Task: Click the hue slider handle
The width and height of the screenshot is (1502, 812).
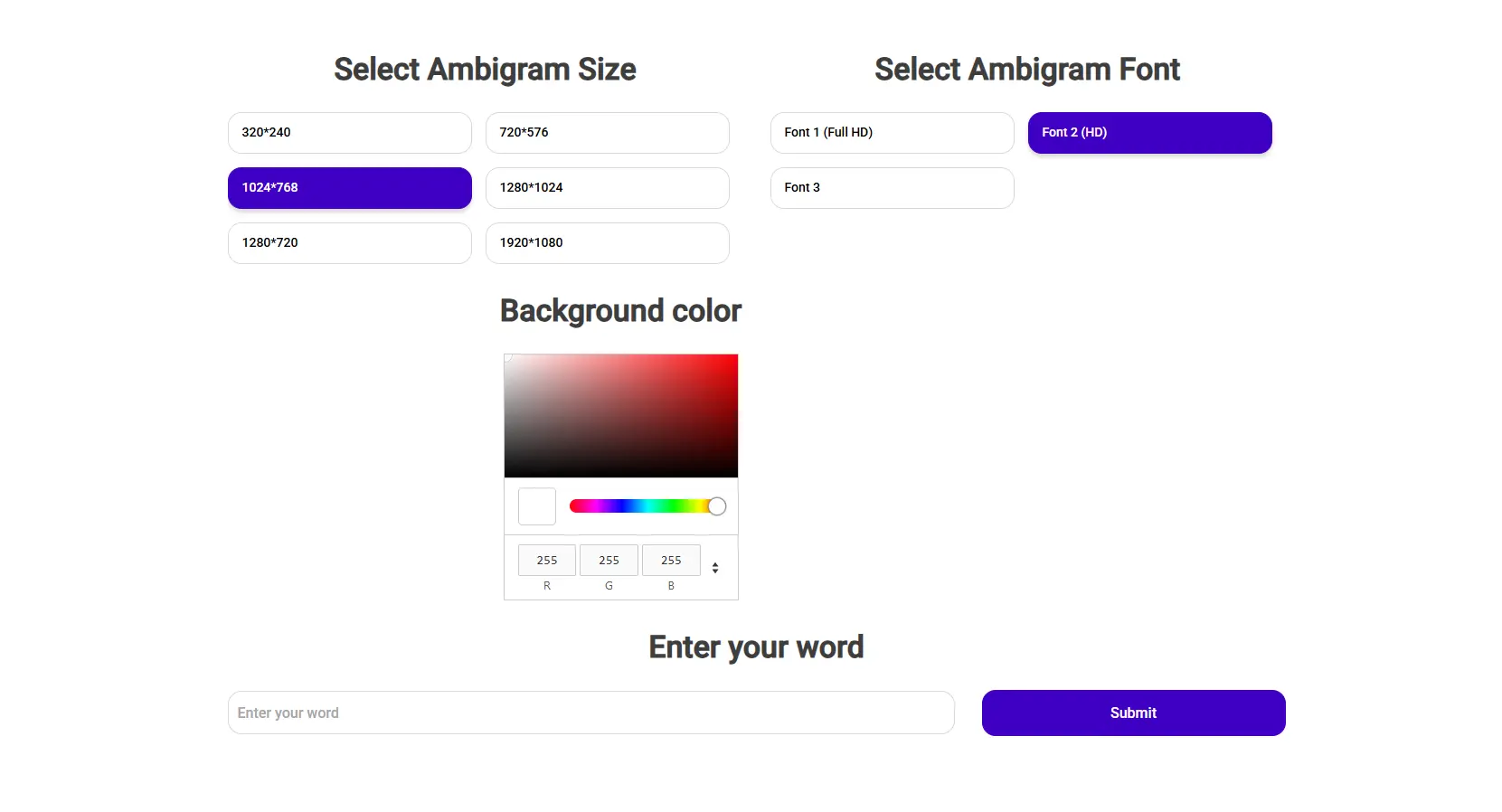Action: coord(717,506)
